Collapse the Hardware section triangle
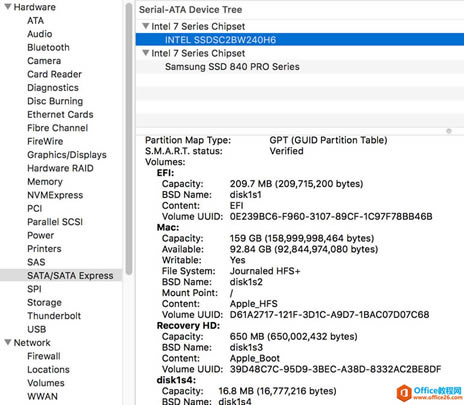The width and height of the screenshot is (464, 405). point(8,7)
